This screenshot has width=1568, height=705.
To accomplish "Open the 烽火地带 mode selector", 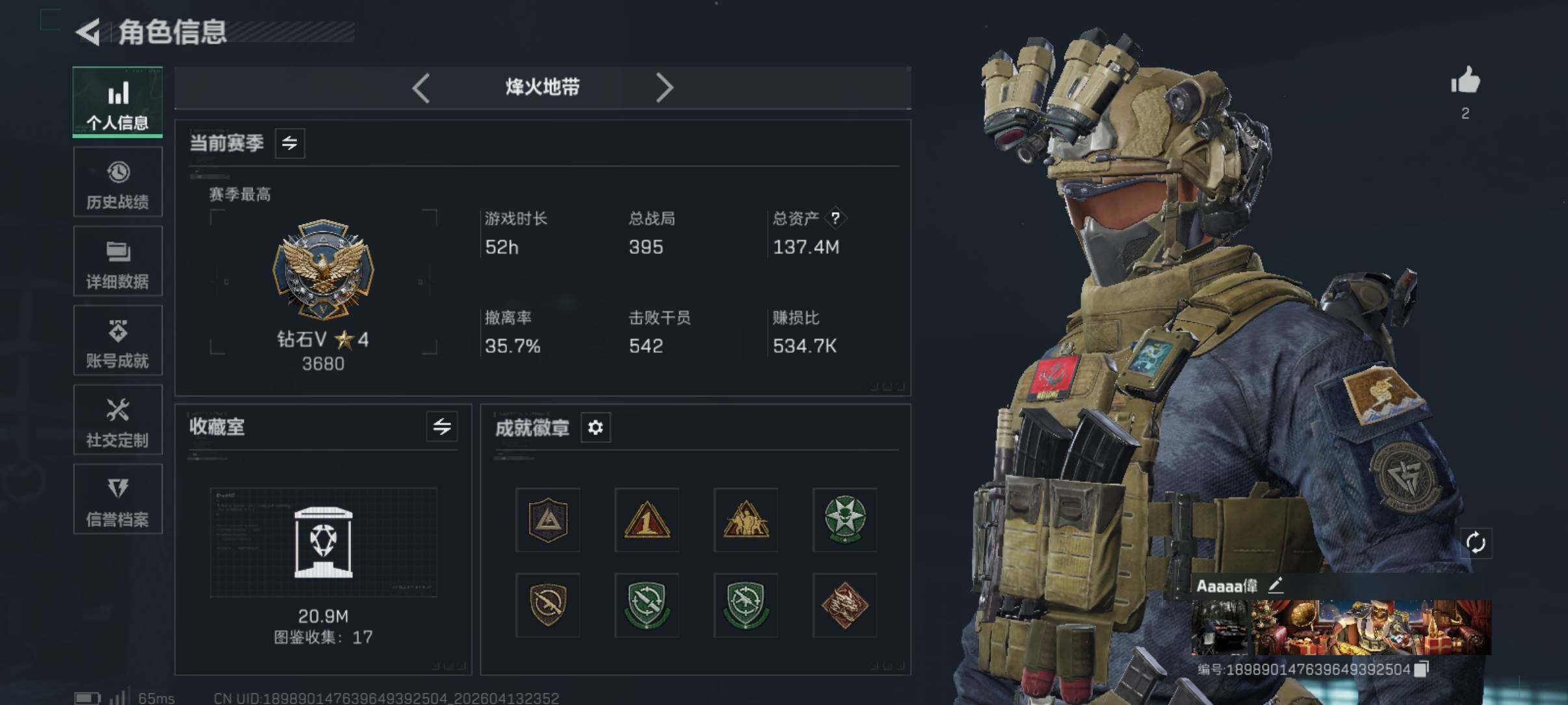I will 543,87.
